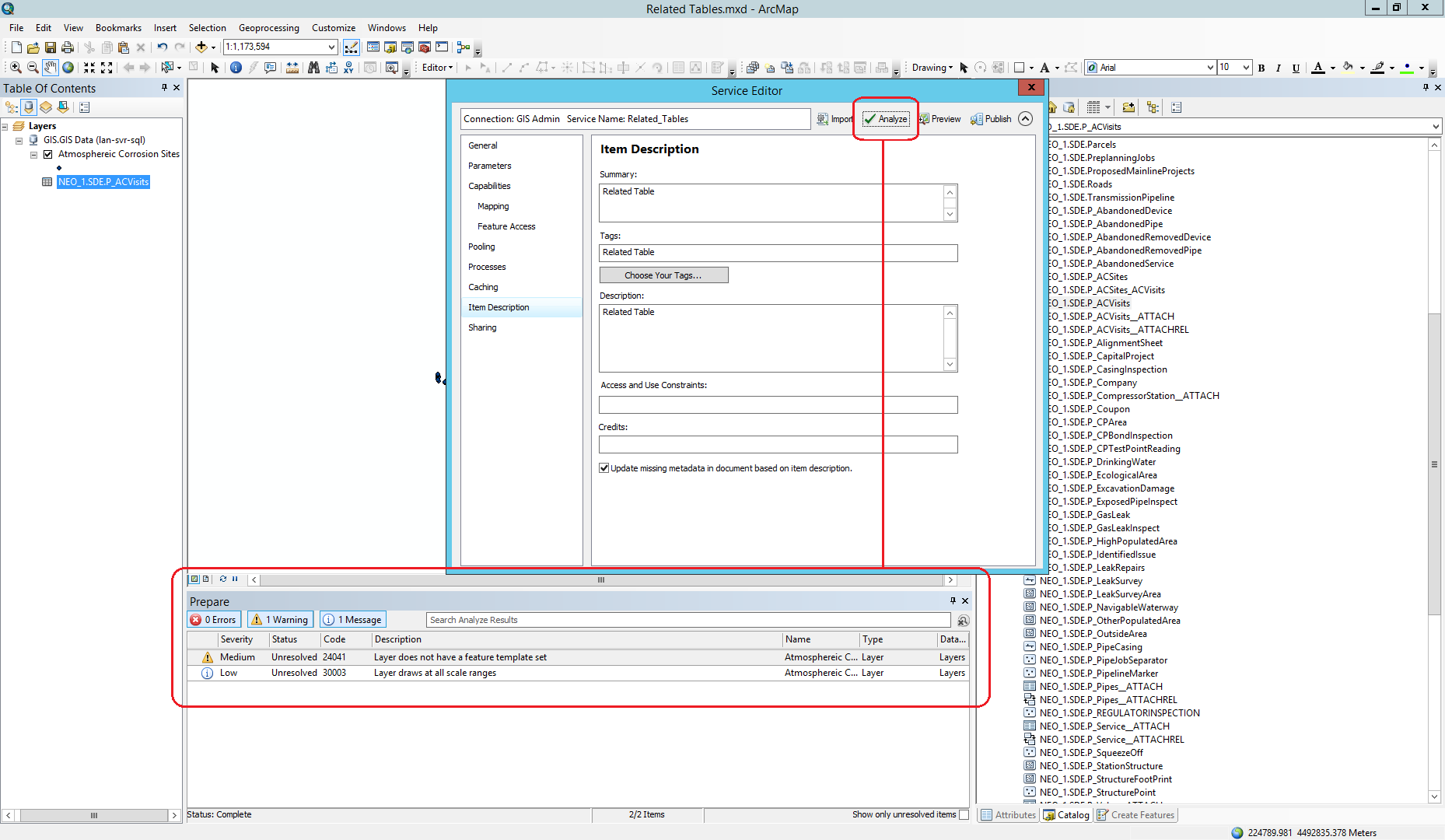This screenshot has width=1445, height=840.
Task: Click the Print icon in toolbar
Action: [x=68, y=47]
